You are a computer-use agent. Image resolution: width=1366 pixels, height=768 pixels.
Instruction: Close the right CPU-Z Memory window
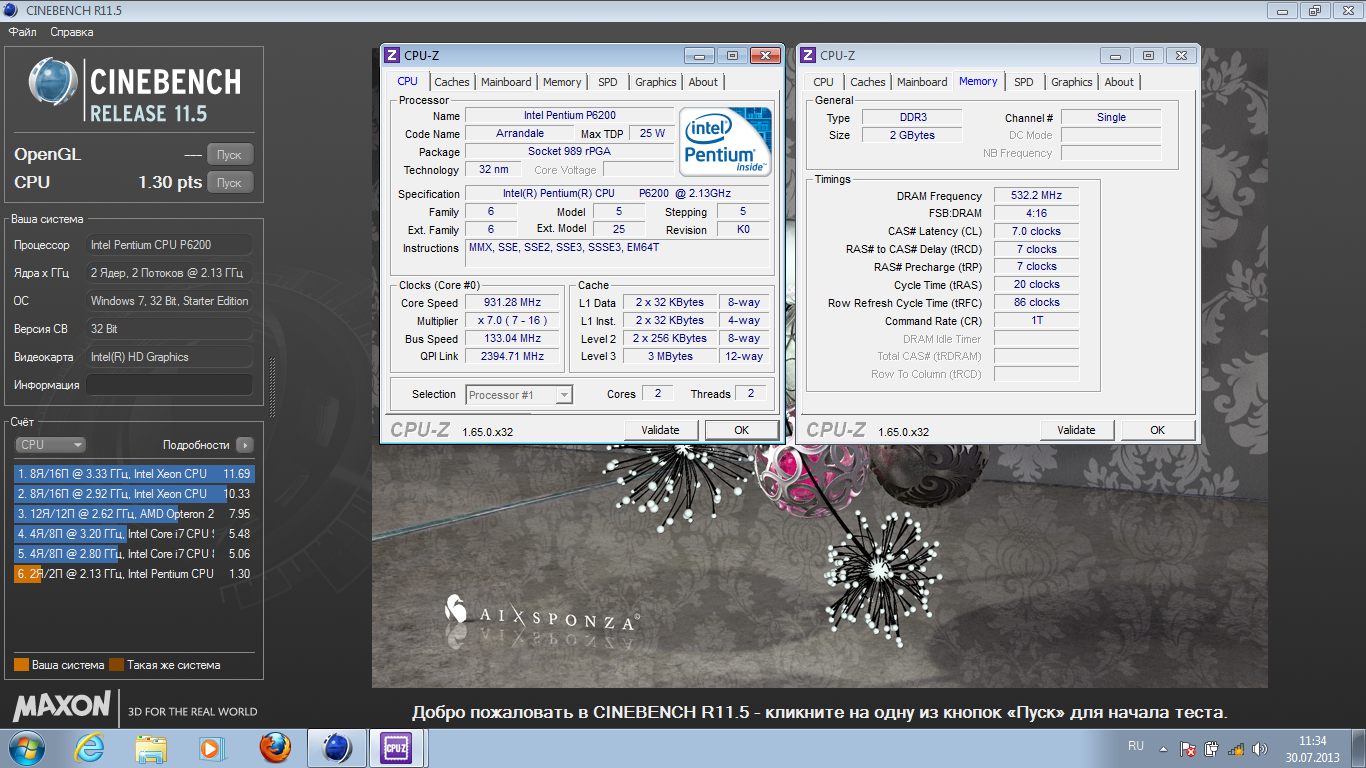pos(1181,56)
